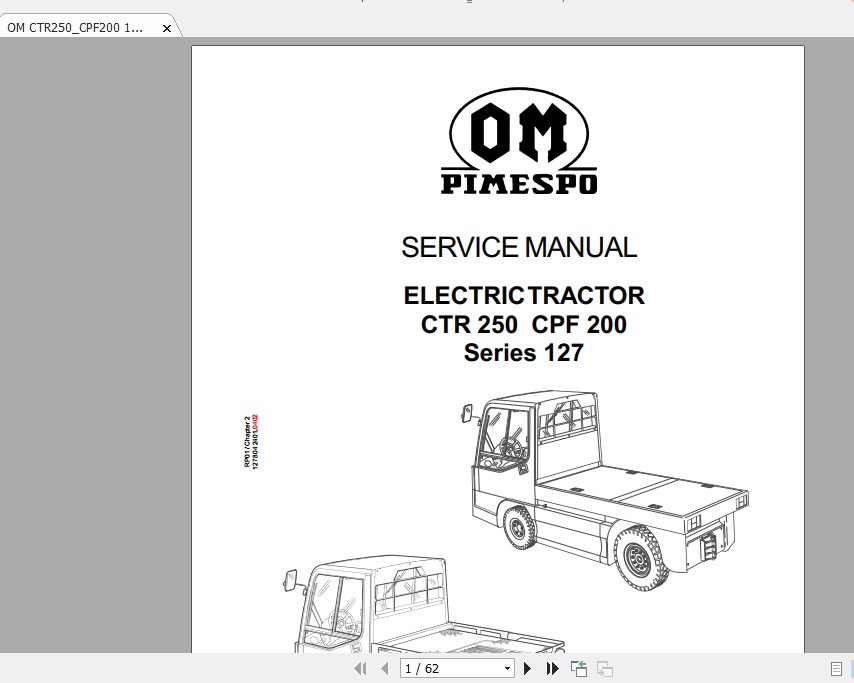Viewport: 854px width, 683px height.
Task: Click the SERVICE MANUAL heading
Action: point(518,247)
